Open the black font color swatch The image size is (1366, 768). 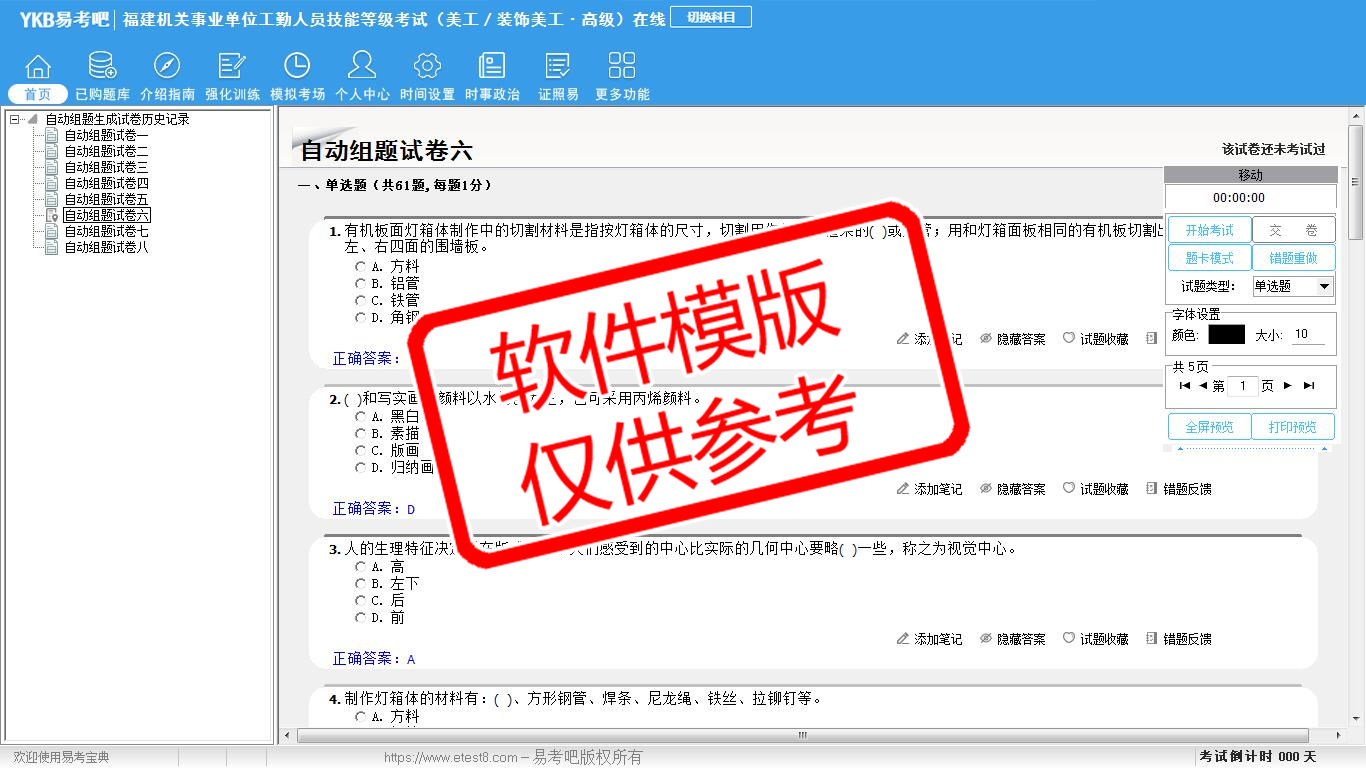tap(1226, 335)
